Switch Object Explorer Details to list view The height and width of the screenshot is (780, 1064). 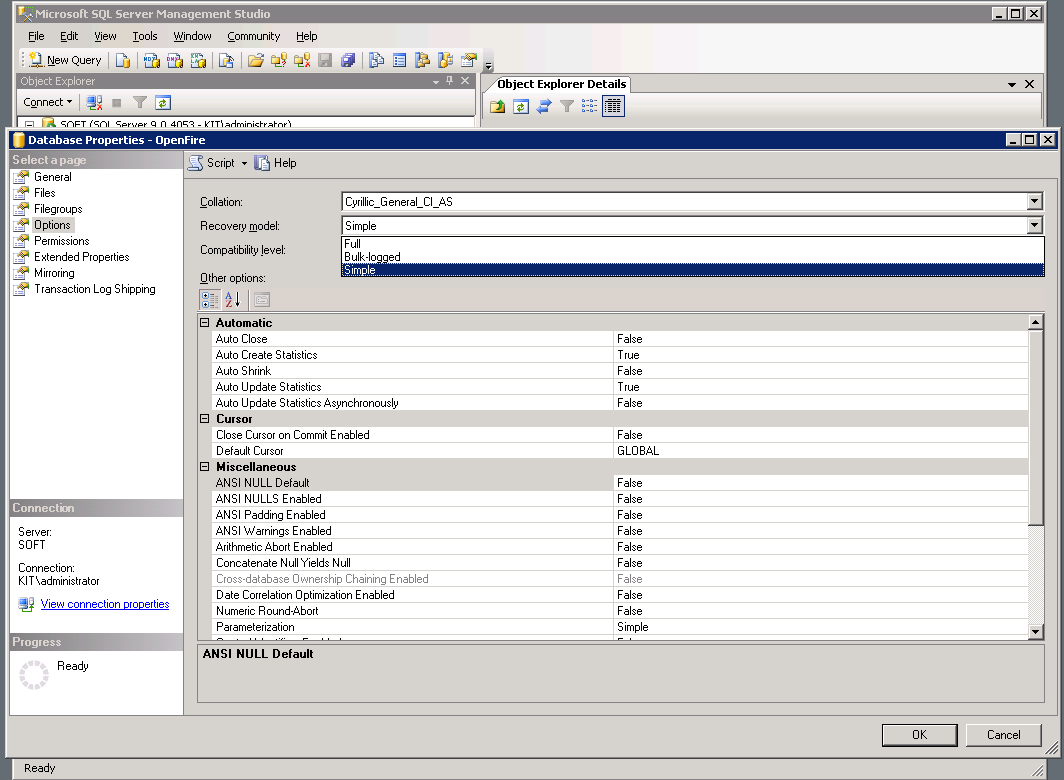(590, 107)
